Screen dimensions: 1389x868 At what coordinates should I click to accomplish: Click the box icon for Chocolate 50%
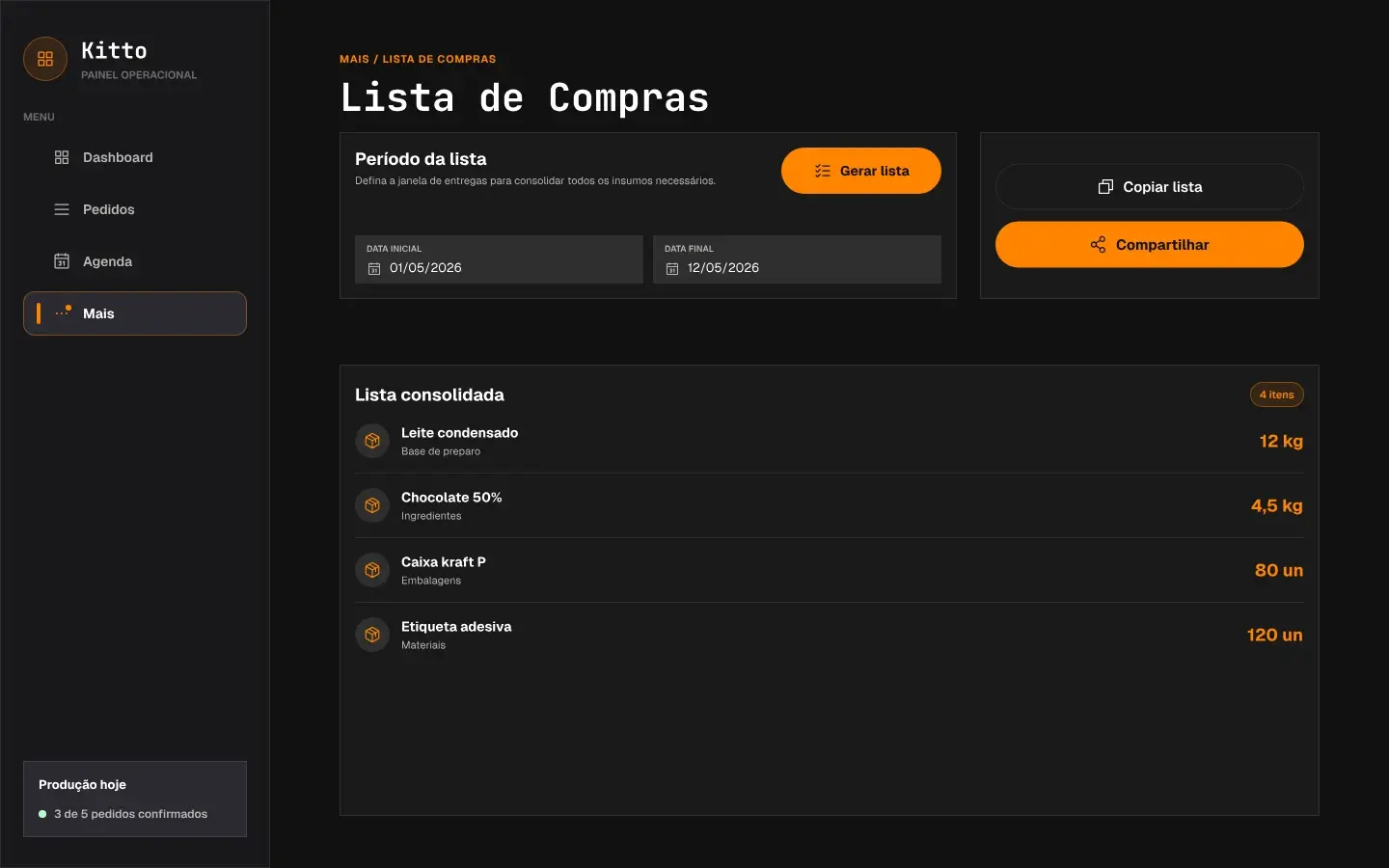pyautogui.click(x=372, y=505)
